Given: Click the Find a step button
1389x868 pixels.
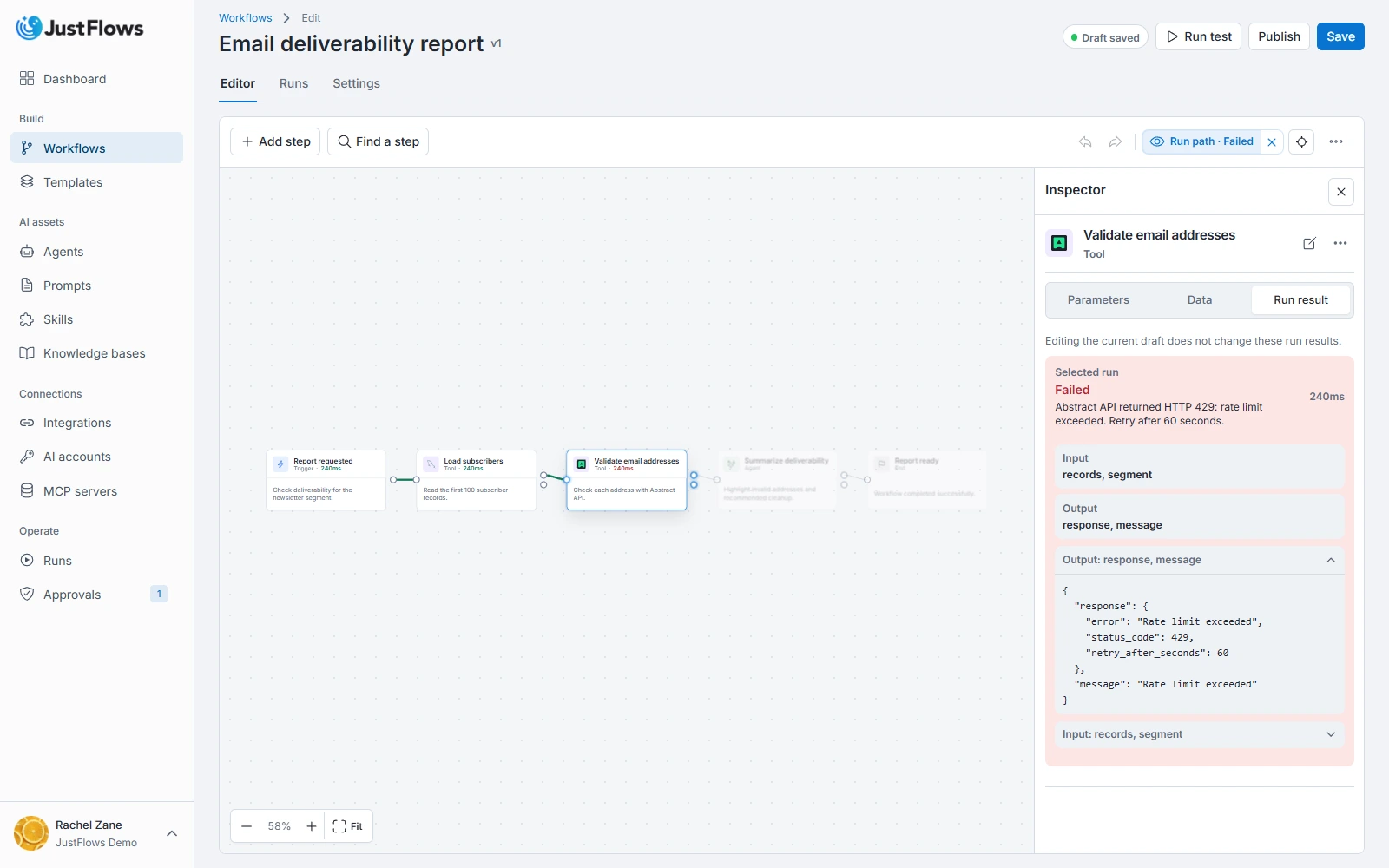Looking at the screenshot, I should coord(378,141).
